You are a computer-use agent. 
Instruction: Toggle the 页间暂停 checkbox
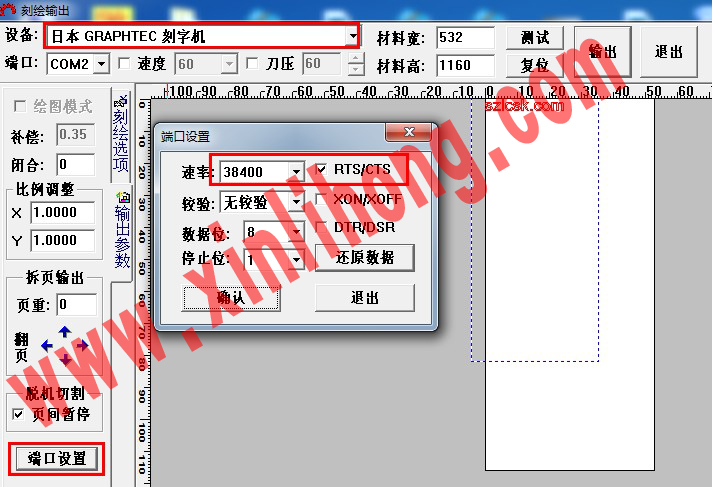pos(17,413)
